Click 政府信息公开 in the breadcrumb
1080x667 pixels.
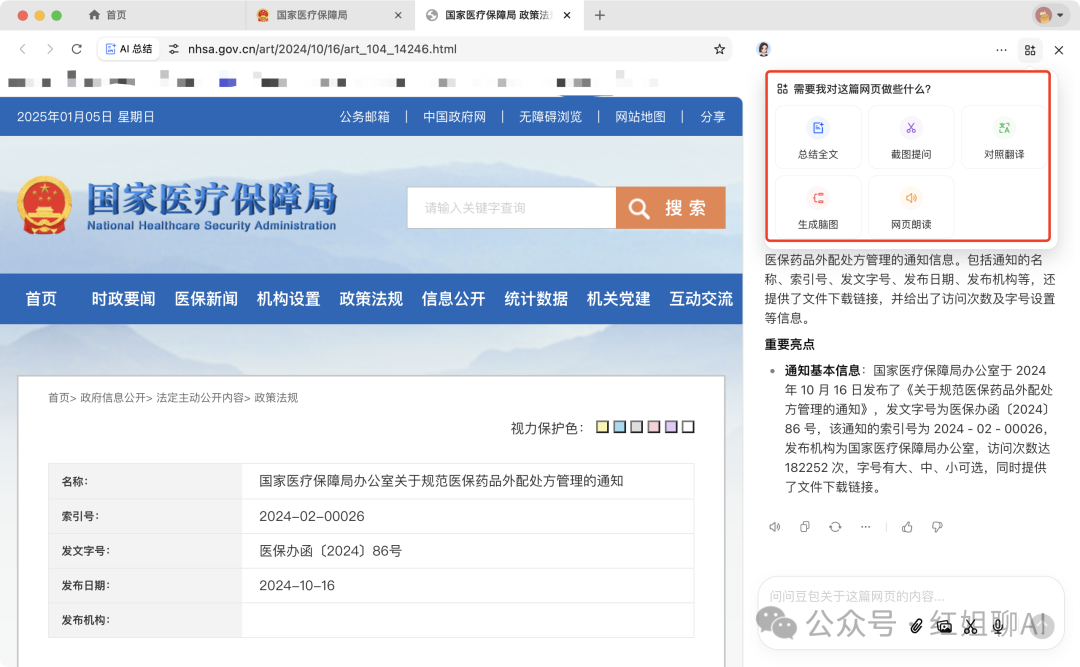click(113, 398)
